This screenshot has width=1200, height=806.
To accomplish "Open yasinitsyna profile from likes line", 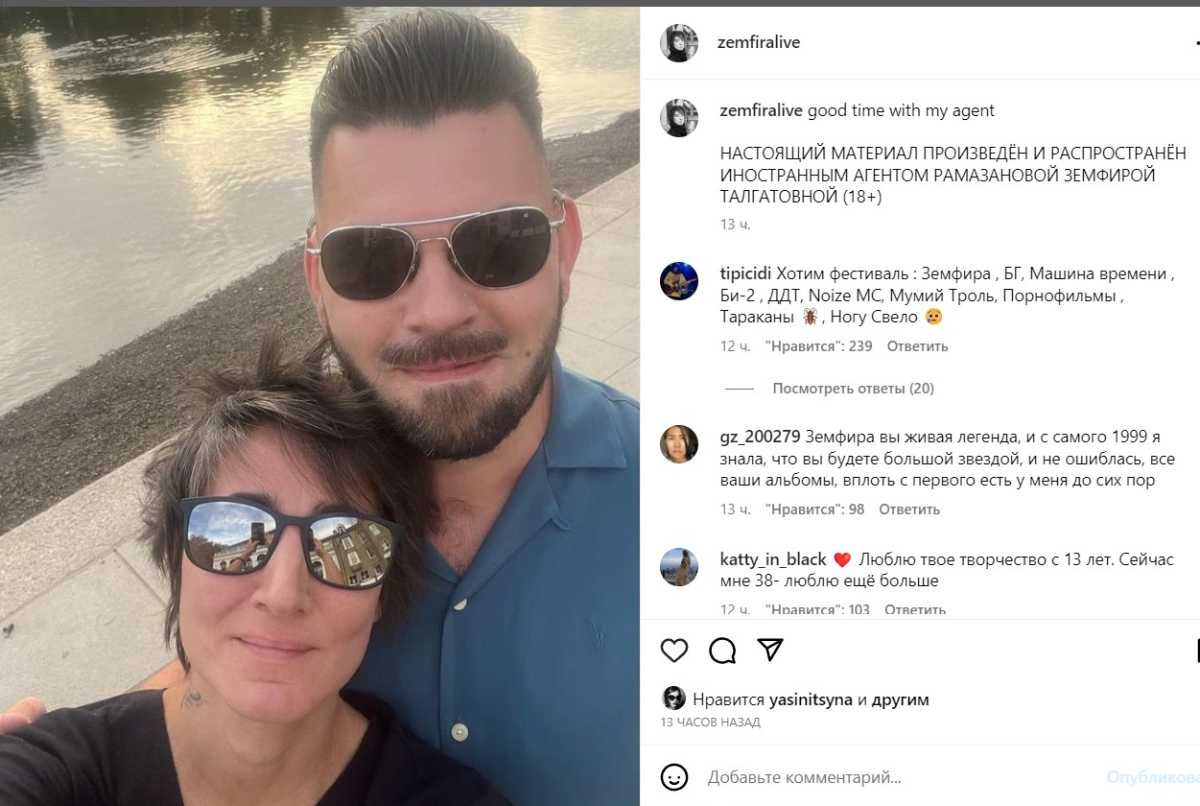I will coord(810,700).
